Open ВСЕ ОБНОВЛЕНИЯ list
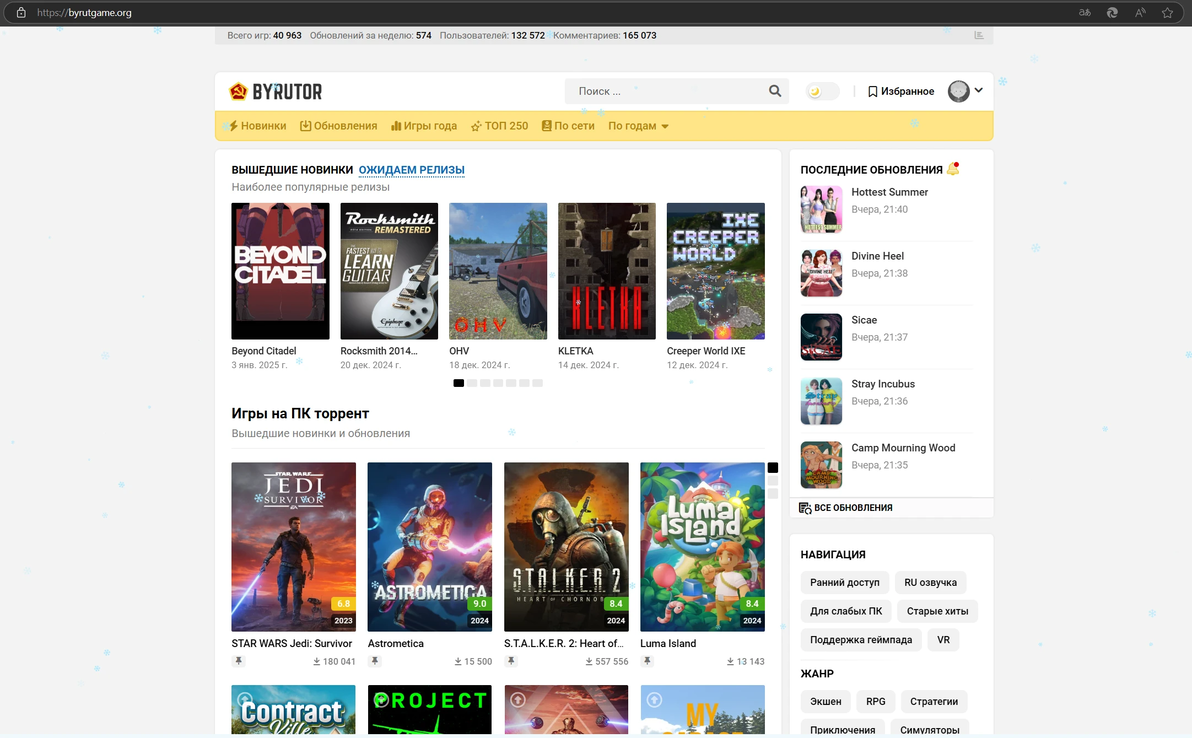1192x738 pixels. [846, 508]
